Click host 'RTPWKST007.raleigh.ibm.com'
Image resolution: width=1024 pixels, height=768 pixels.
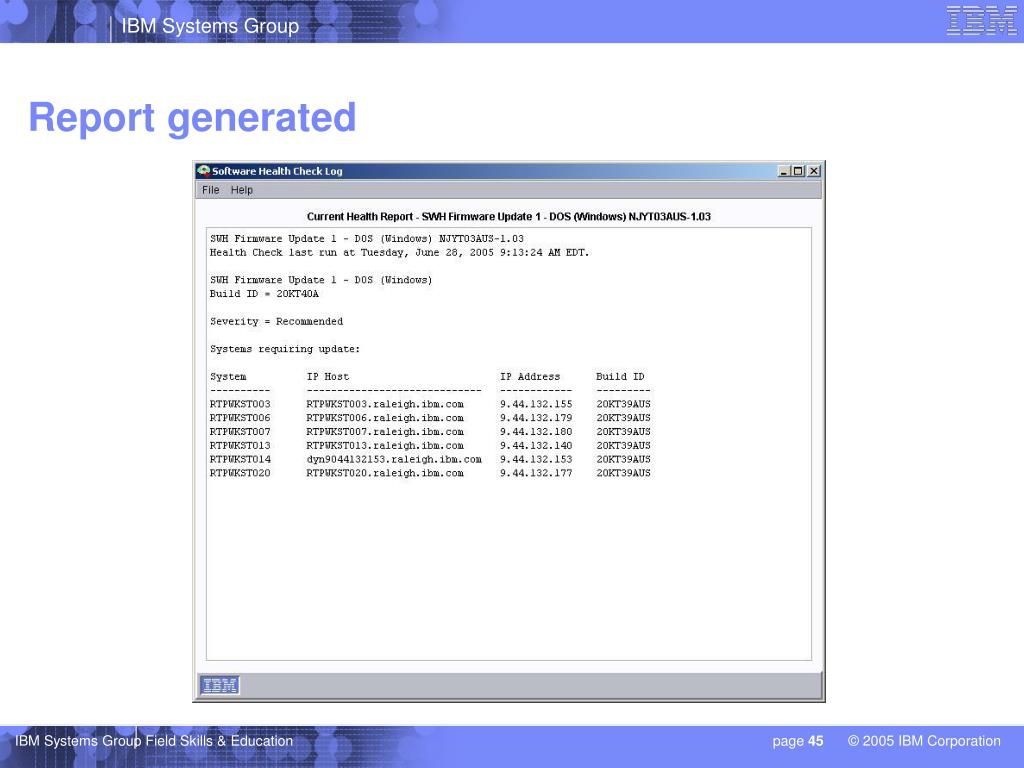[385, 432]
